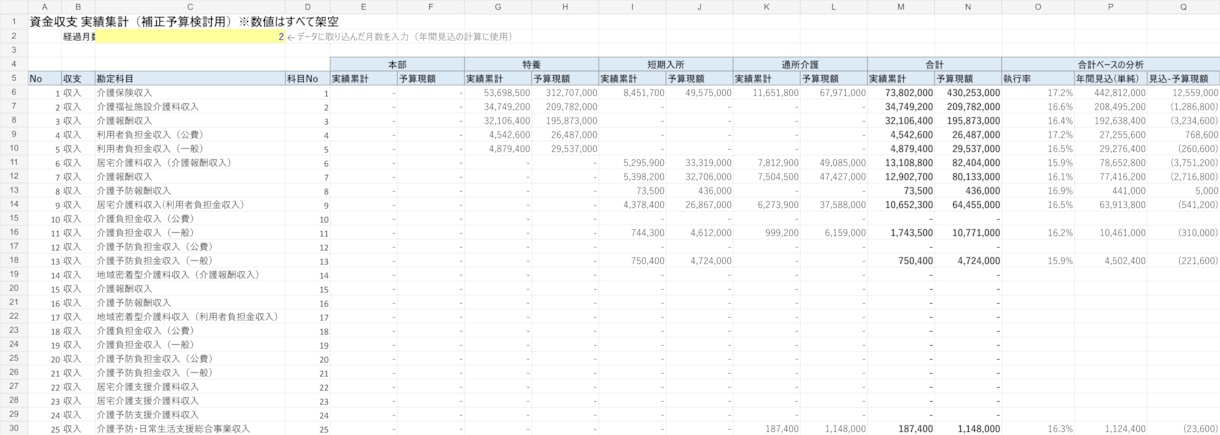Image resolution: width=1220 pixels, height=435 pixels.
Task: Click the value 4,378,400
Action: tap(643, 204)
